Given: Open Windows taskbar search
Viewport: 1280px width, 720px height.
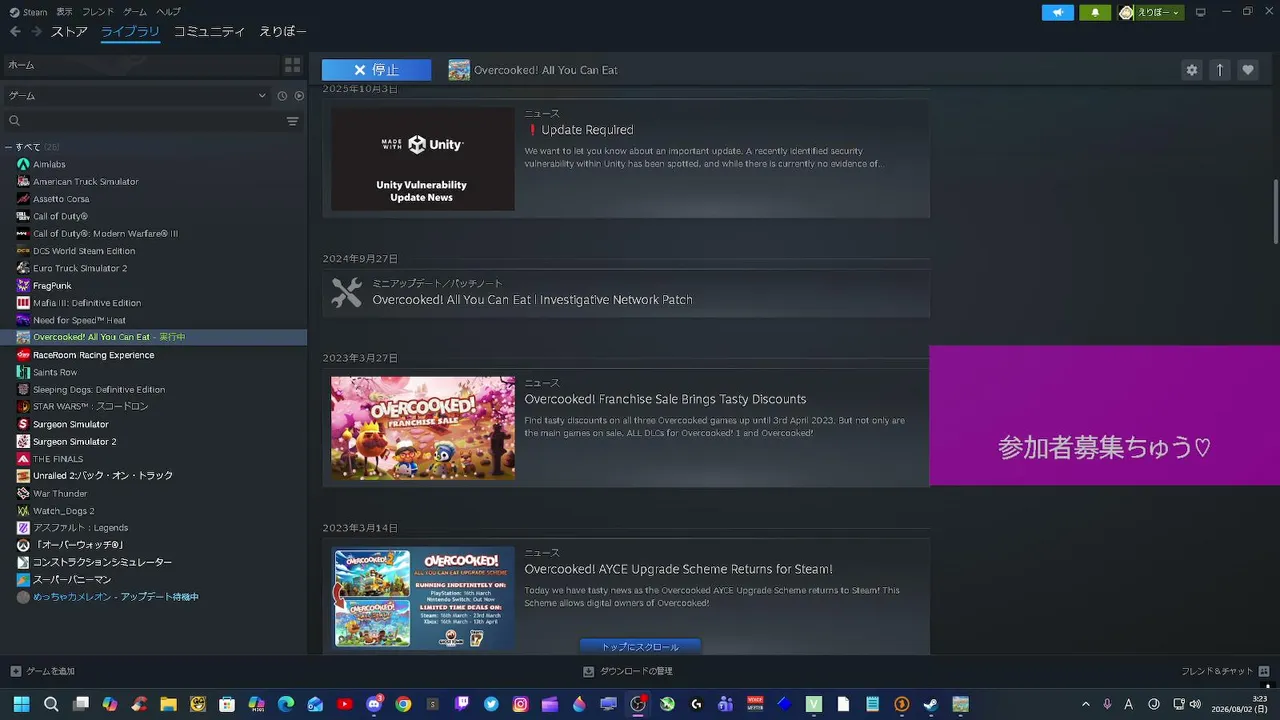Looking at the screenshot, I should click(51, 704).
